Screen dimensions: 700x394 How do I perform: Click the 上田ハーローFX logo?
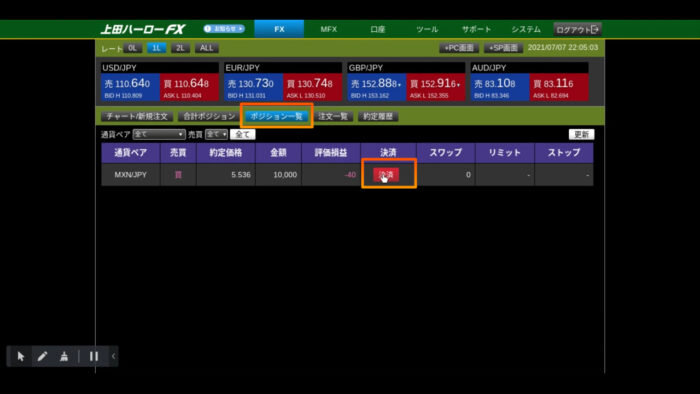point(143,29)
